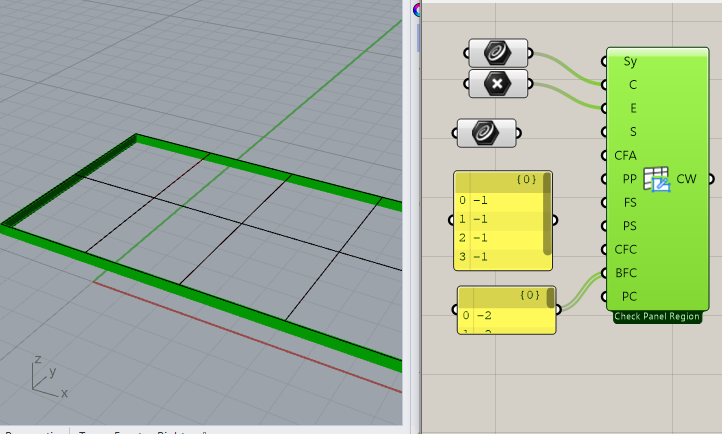This screenshot has width=722, height=434.
Task: Click the CFA input on Check Panel Region
Action: pos(625,156)
